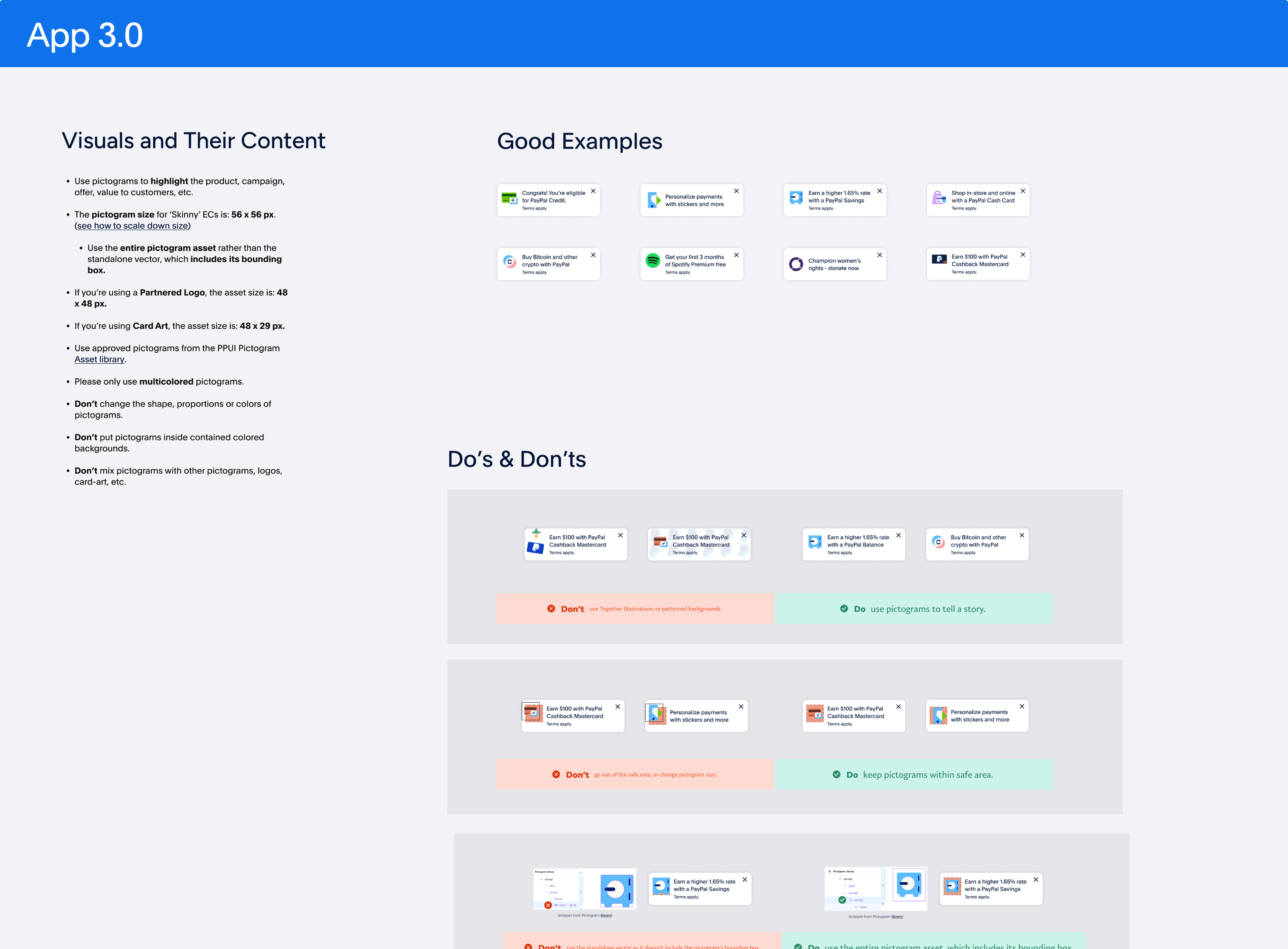This screenshot has width=1288, height=949.
Task: Click the green check beside "Do keep pictograms within safe area"
Action: click(837, 774)
